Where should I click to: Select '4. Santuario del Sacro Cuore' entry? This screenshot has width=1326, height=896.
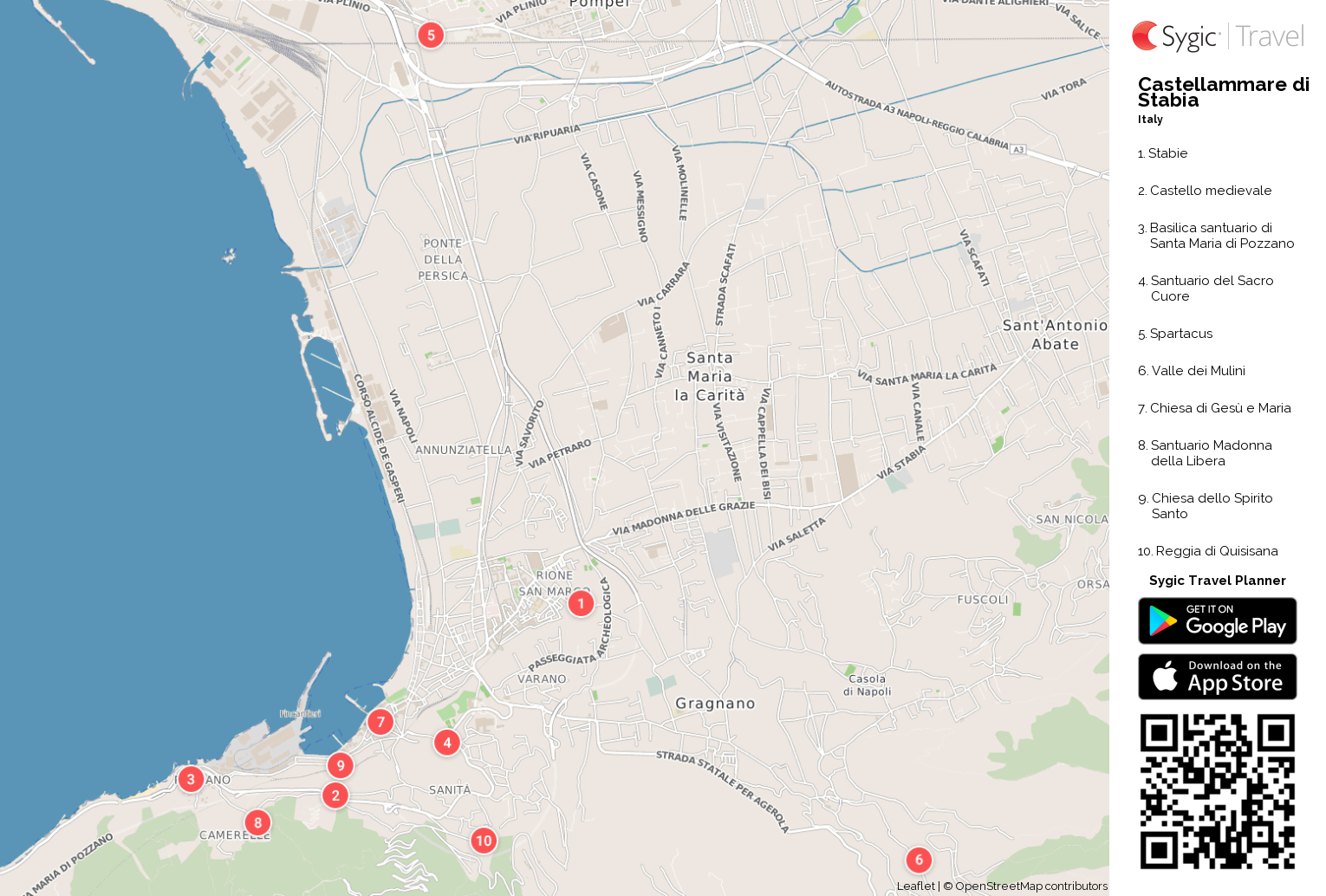click(x=1206, y=289)
